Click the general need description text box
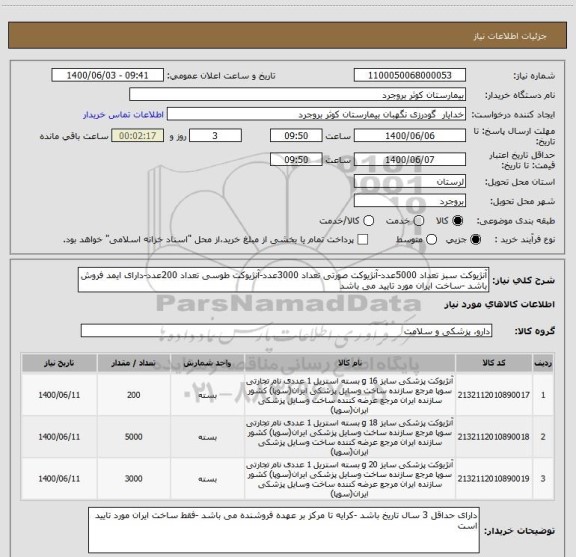576x557 pixels. click(x=283, y=280)
